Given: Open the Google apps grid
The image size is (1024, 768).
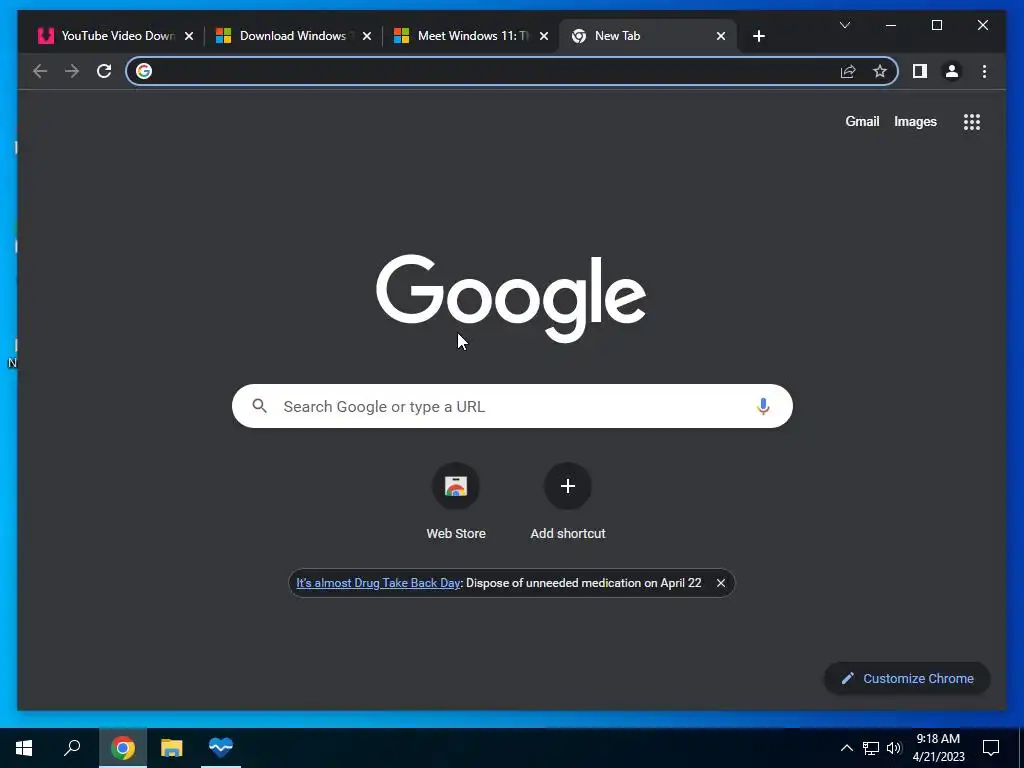Looking at the screenshot, I should click(972, 121).
